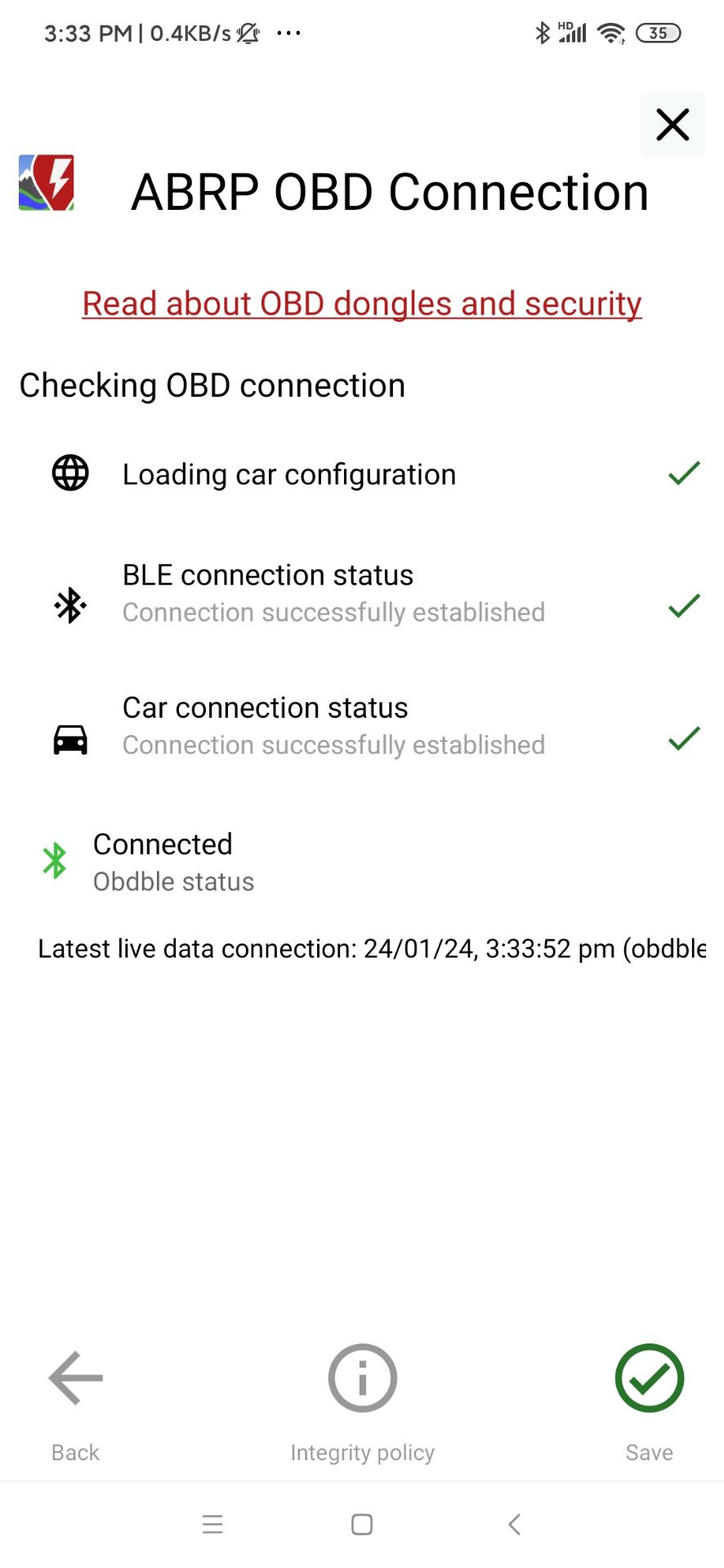724x1568 pixels.
Task: Open the OBD dongles and security link
Action: tap(362, 304)
